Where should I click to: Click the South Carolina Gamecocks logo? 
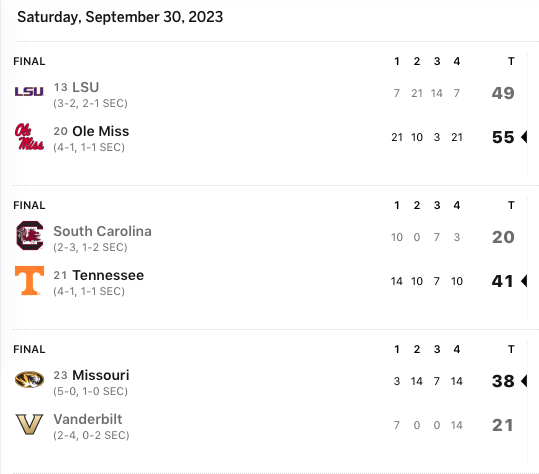point(30,235)
